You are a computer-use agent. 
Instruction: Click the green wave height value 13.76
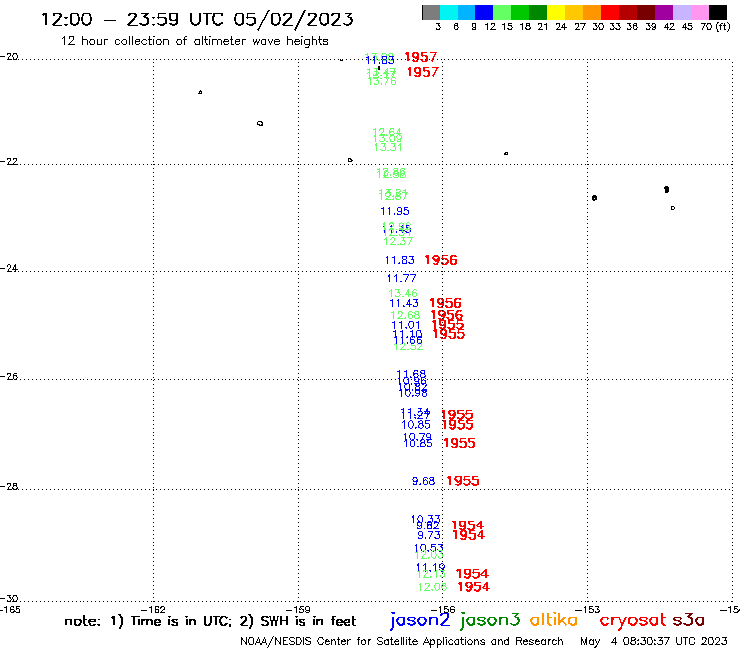382,82
